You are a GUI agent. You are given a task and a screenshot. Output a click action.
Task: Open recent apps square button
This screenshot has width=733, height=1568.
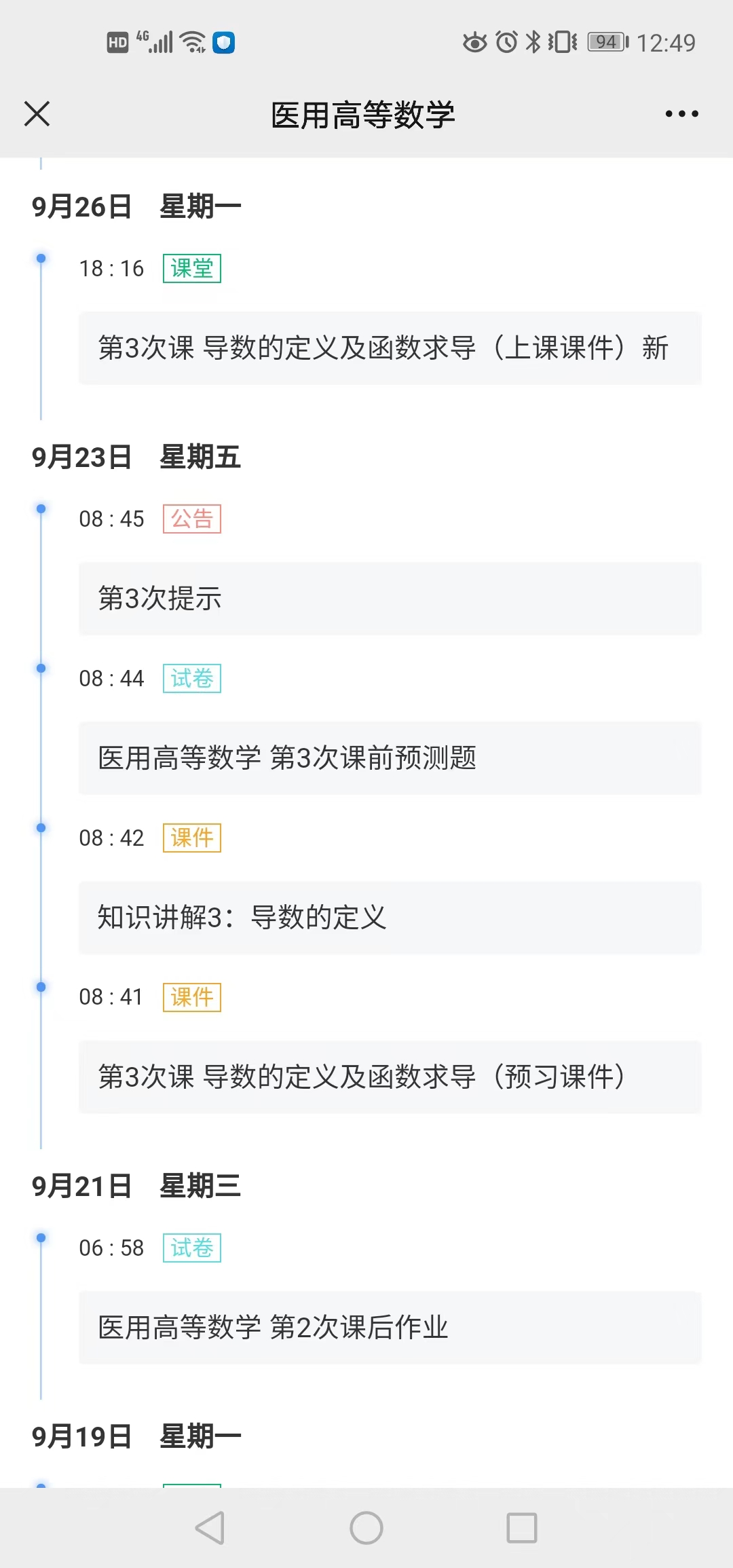point(522,1528)
